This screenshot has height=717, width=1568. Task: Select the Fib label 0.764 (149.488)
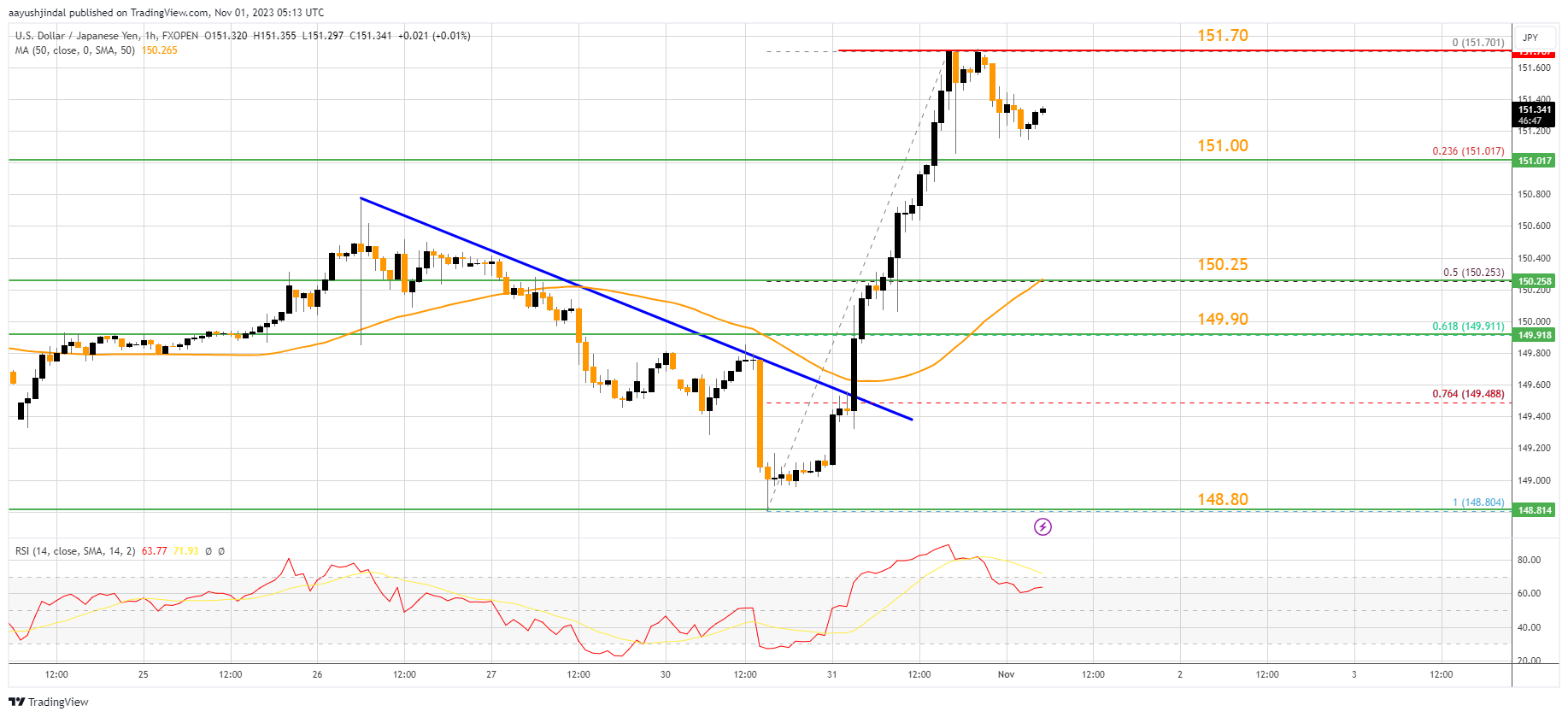pos(1468,394)
